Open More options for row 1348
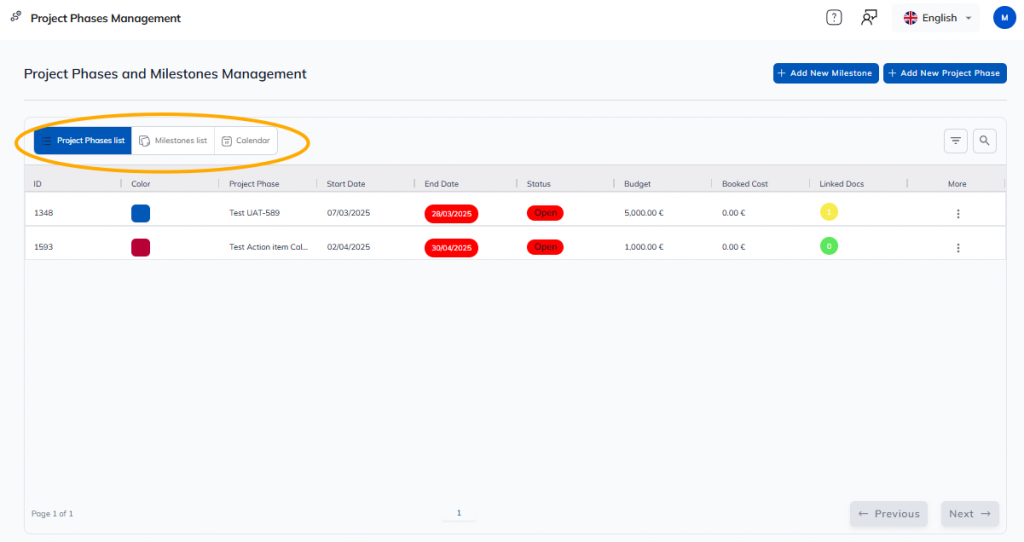Image resolution: width=1024 pixels, height=542 pixels. [957, 214]
